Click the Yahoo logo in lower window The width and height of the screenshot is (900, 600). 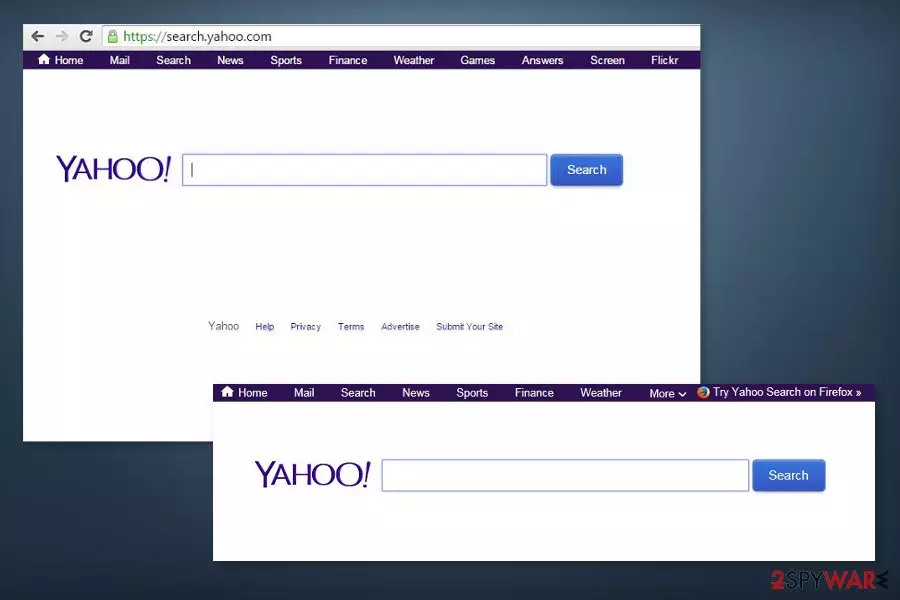point(313,474)
